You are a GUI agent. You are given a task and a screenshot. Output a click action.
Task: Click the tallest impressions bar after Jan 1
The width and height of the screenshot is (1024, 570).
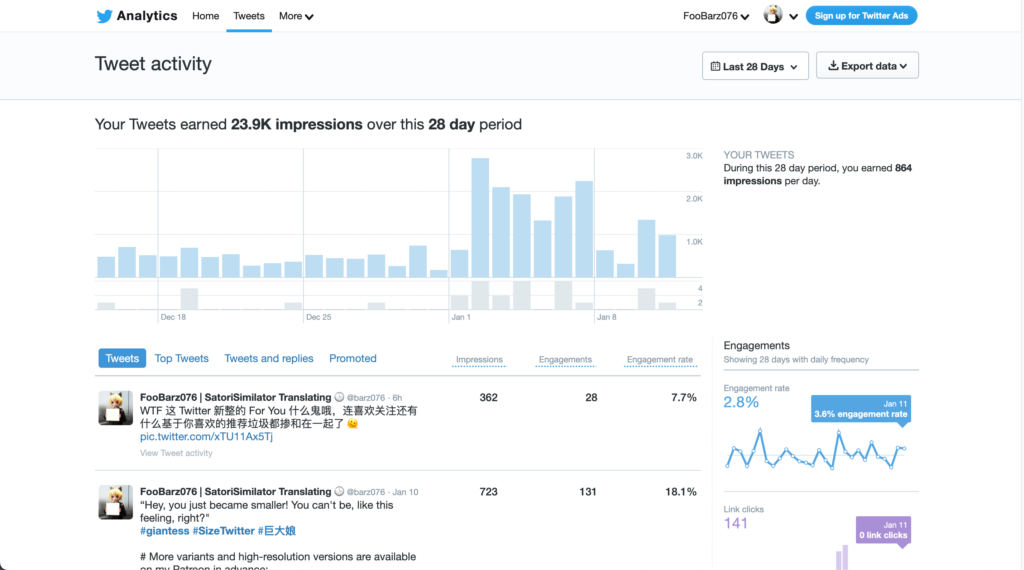pyautogui.click(x=480, y=217)
